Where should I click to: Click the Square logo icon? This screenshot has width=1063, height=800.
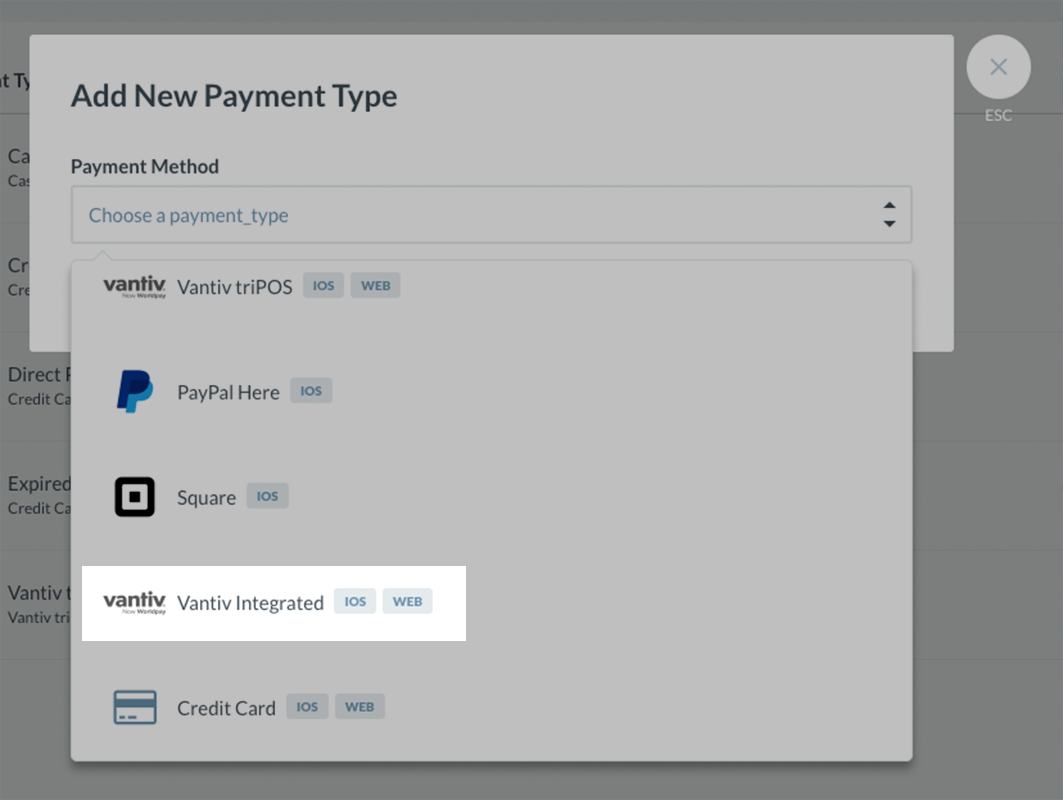point(134,497)
